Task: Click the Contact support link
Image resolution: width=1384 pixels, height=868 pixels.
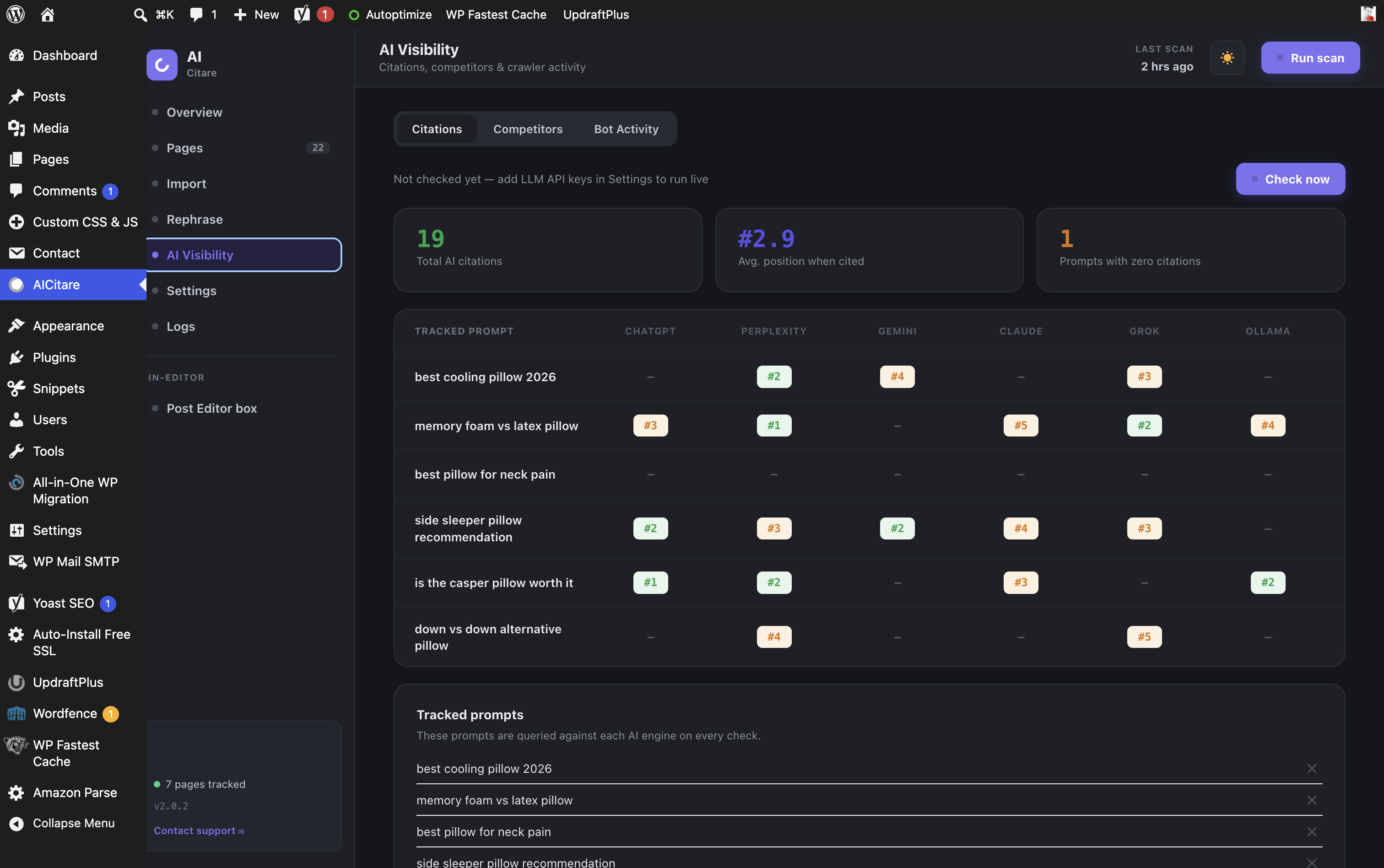Action: (199, 830)
